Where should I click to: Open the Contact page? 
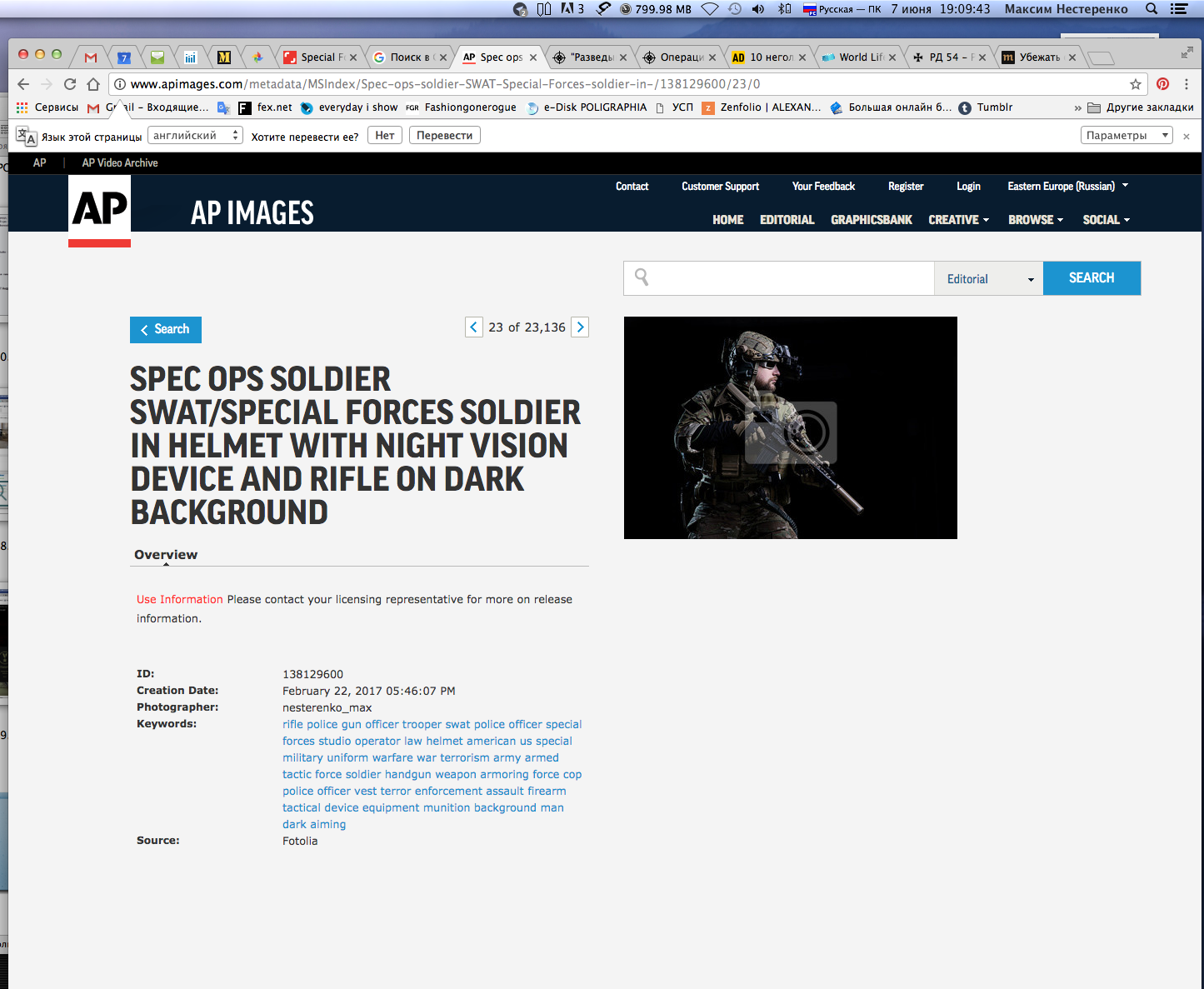coord(632,187)
